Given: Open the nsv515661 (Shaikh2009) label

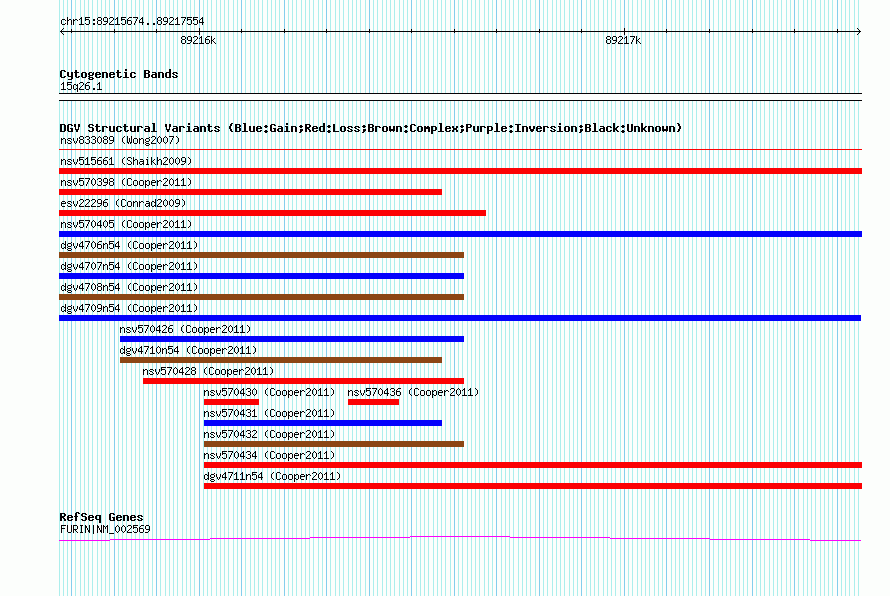Looking at the screenshot, I should (x=126, y=161).
